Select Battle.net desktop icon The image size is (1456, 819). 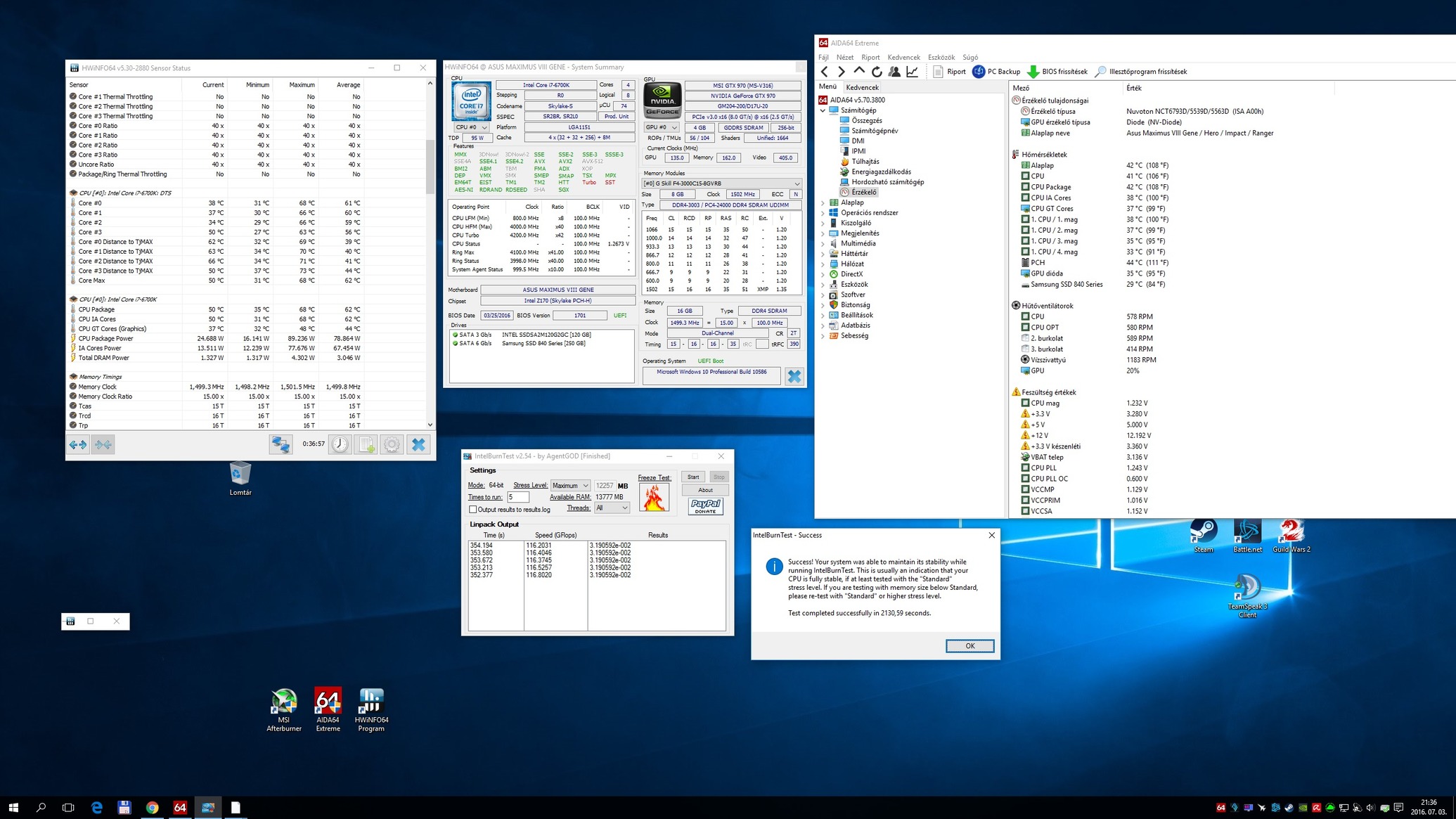1247,536
